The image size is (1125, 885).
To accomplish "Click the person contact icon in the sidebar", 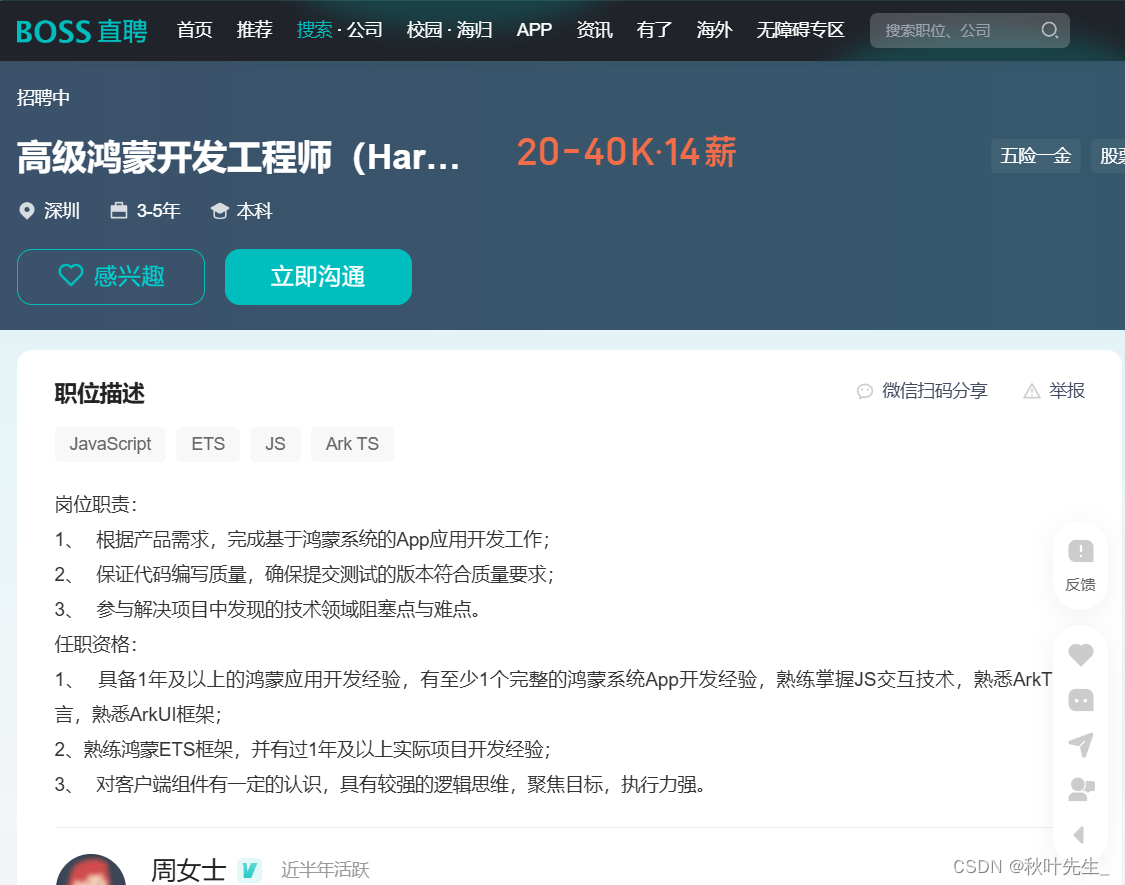I will coord(1081,790).
